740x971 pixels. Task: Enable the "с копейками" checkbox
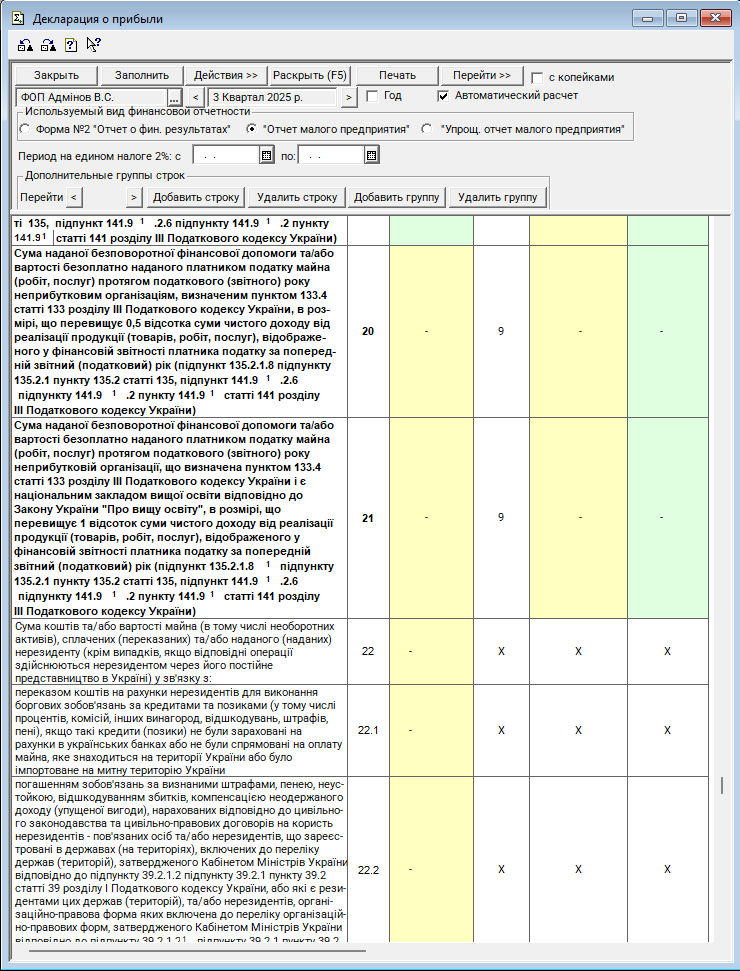click(x=538, y=77)
